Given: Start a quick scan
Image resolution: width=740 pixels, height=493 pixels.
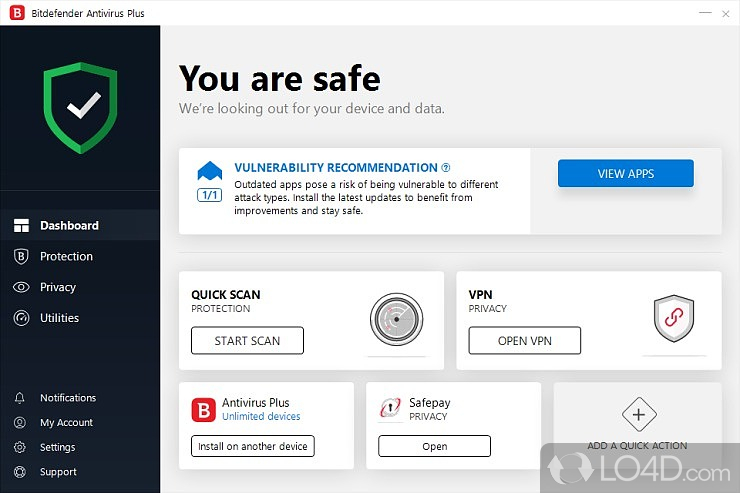Looking at the screenshot, I should point(247,341).
